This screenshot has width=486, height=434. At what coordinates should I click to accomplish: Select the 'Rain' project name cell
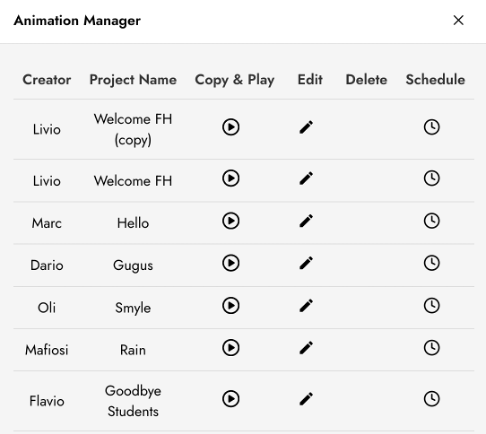click(x=133, y=350)
